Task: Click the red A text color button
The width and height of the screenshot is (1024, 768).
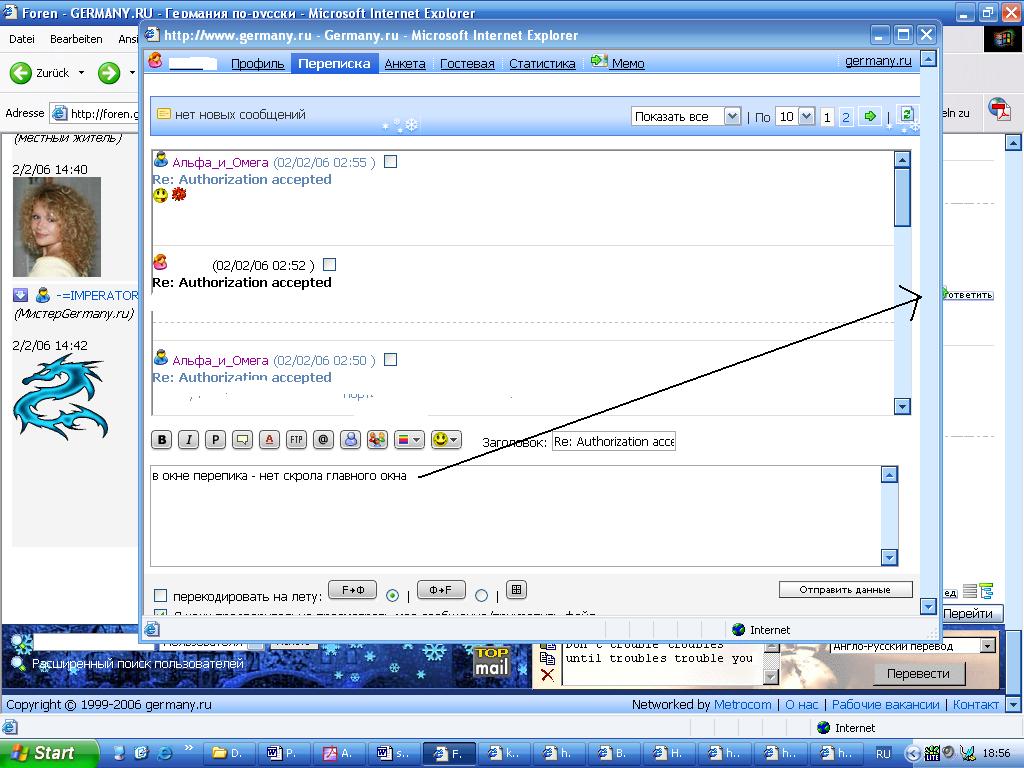Action: click(x=269, y=440)
